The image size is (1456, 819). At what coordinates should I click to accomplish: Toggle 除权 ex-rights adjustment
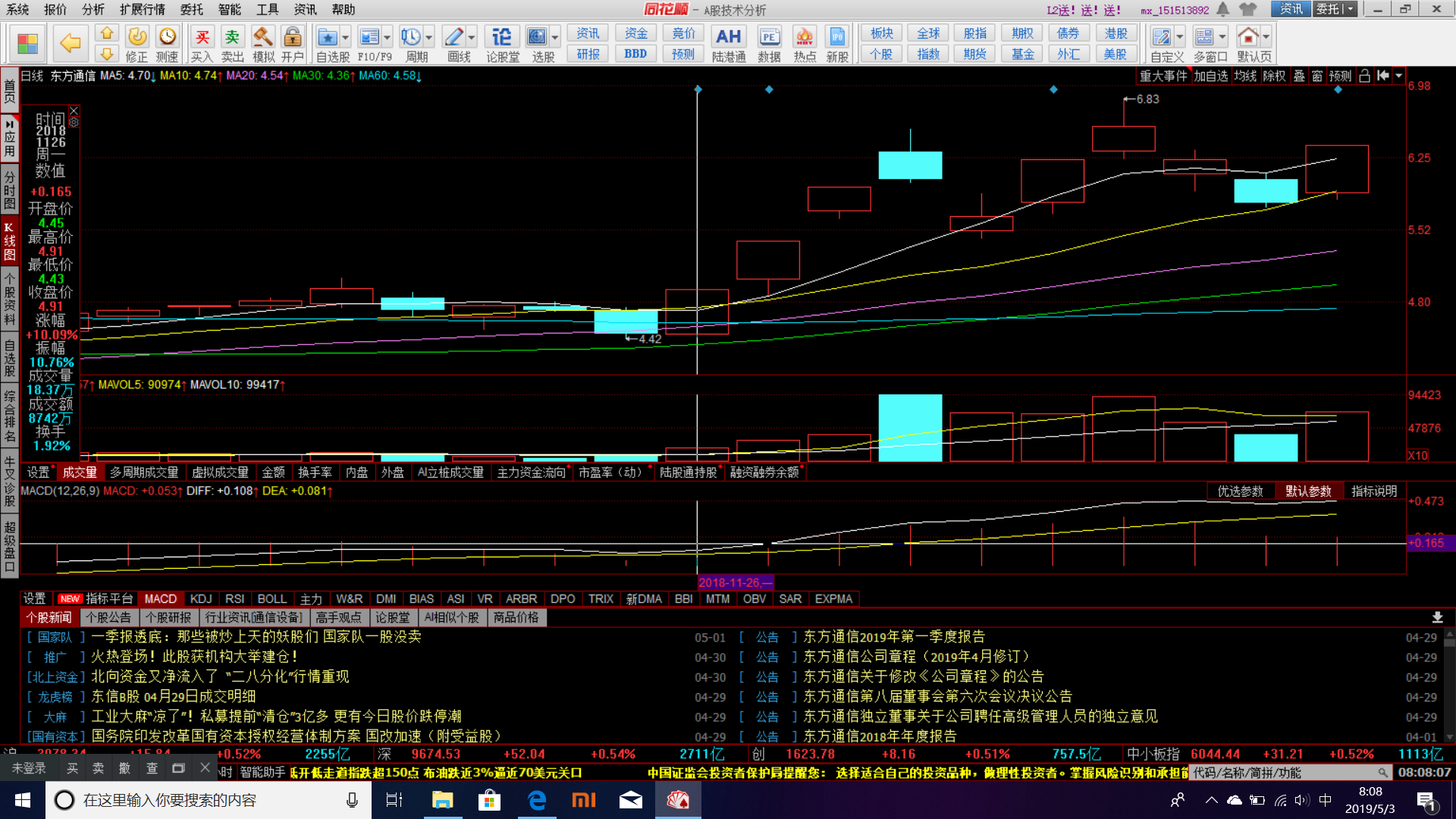[1274, 76]
